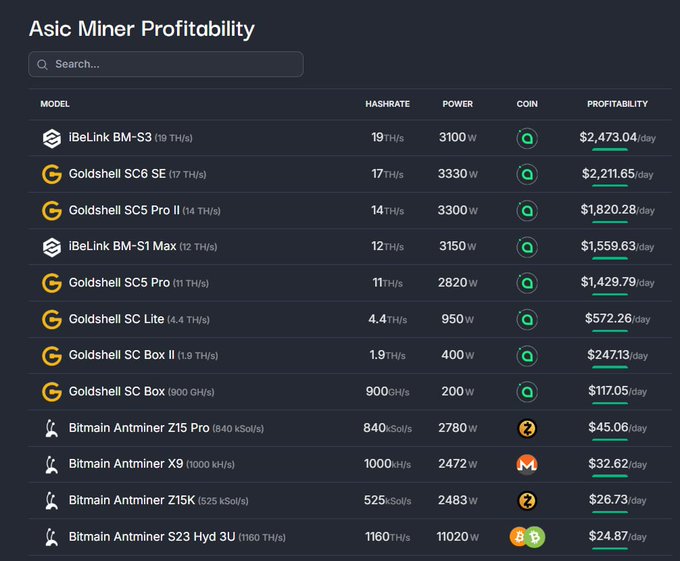Sort by the HASHRATE column header
This screenshot has width=680, height=561.
click(x=387, y=104)
